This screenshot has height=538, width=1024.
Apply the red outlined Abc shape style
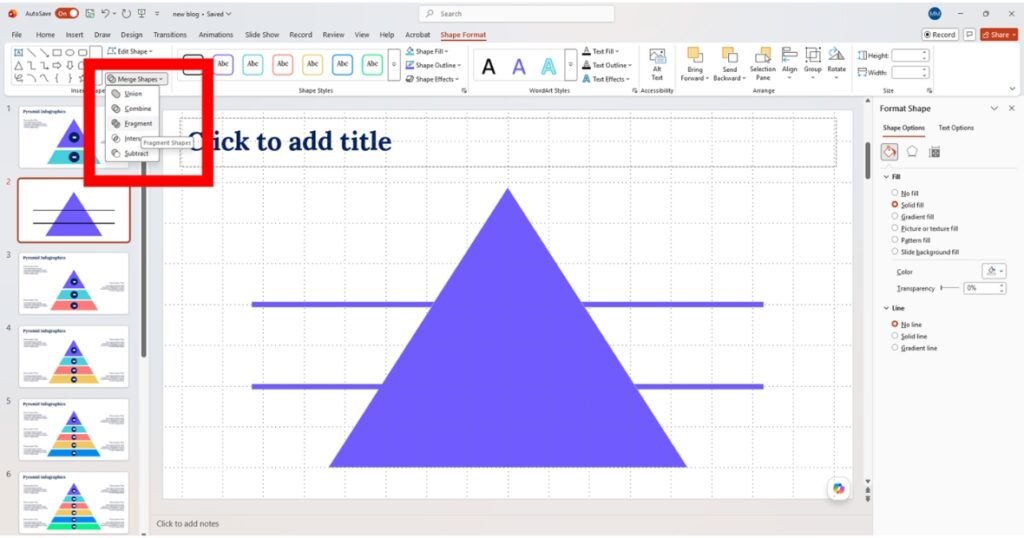[x=283, y=64]
